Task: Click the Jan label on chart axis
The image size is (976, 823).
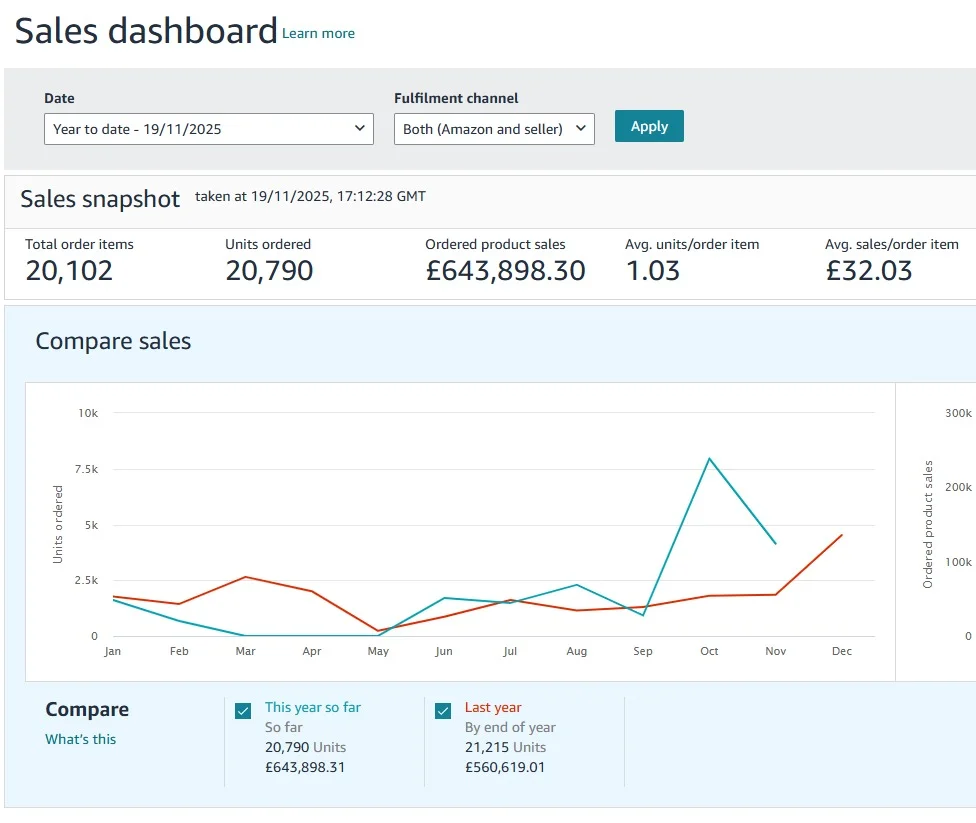Action: pos(113,651)
